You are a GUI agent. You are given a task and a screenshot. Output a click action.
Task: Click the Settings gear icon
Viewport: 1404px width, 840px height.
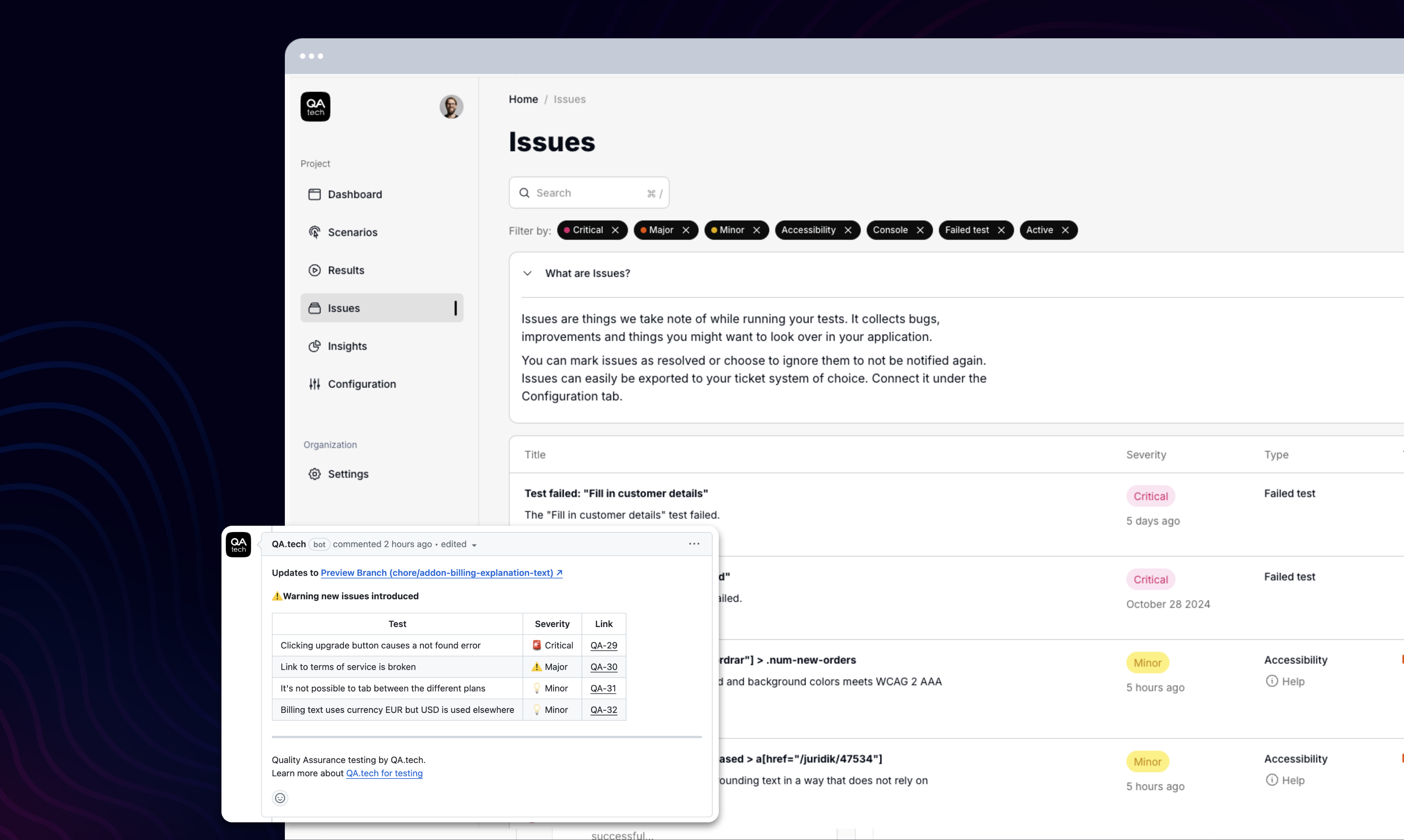point(314,474)
